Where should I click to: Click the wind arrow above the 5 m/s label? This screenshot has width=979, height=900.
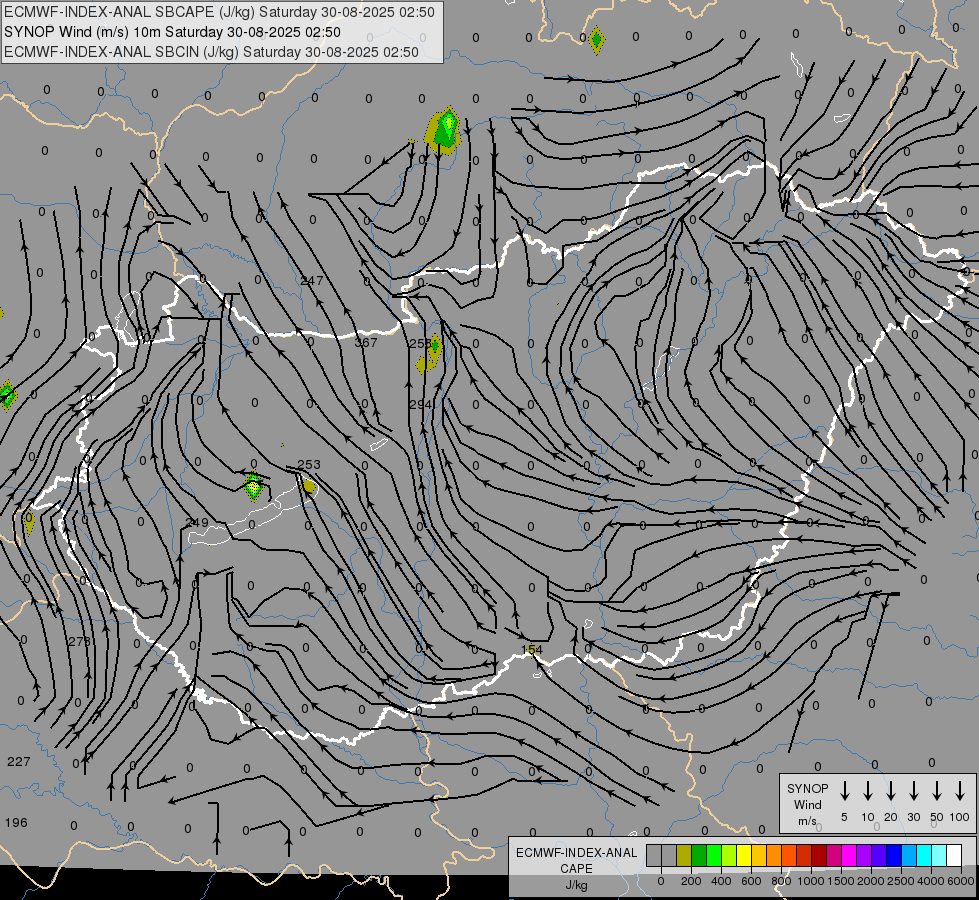tap(844, 791)
